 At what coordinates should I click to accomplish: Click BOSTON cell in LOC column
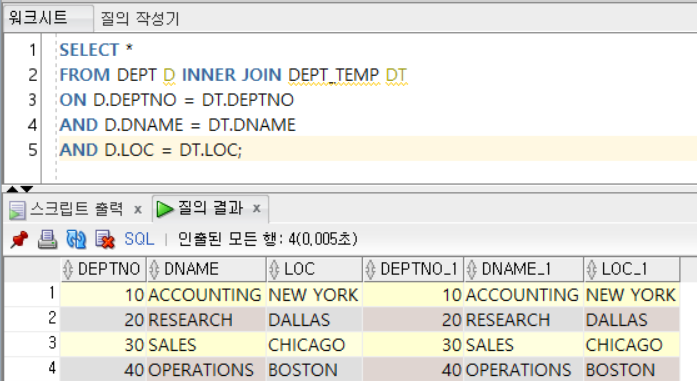[x=315, y=369]
